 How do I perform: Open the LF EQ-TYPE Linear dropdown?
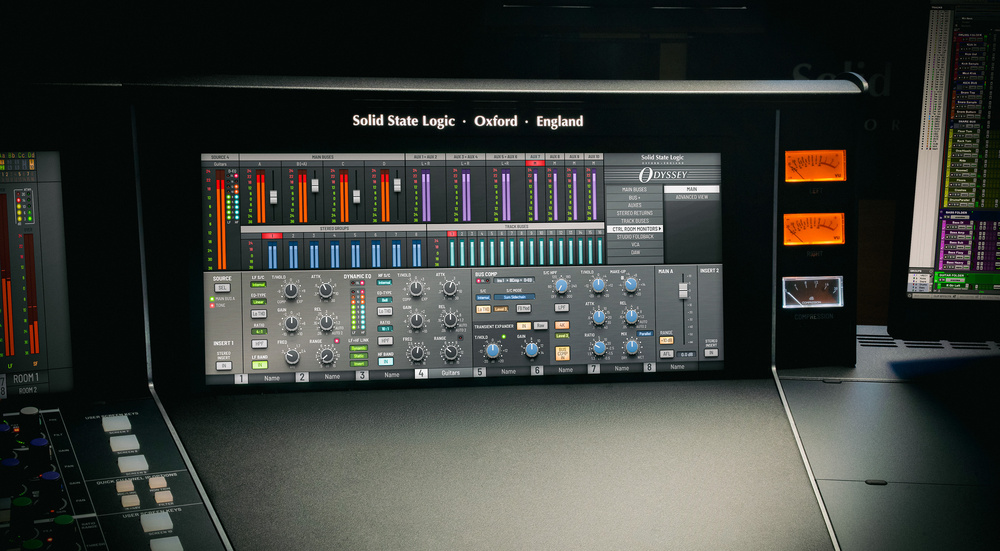259,302
